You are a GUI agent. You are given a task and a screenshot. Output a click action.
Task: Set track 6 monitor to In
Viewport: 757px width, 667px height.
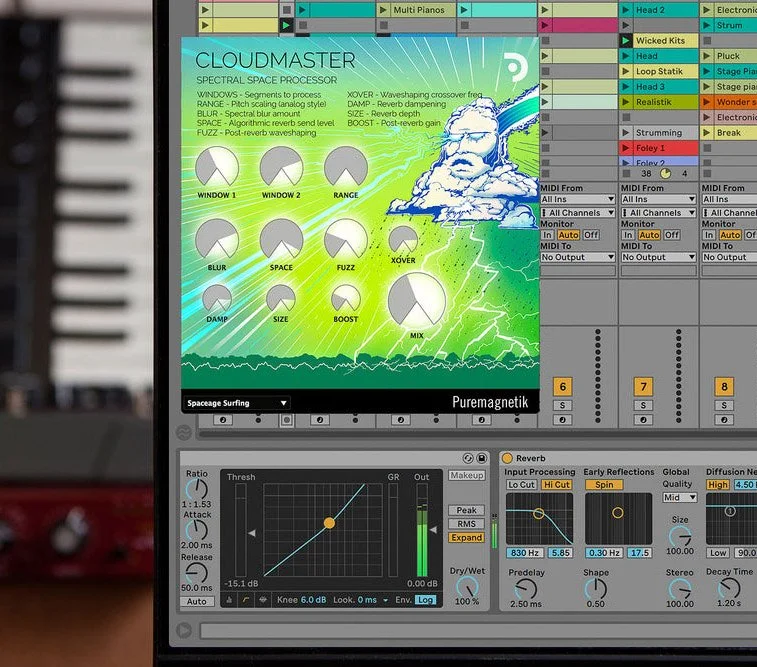click(547, 235)
